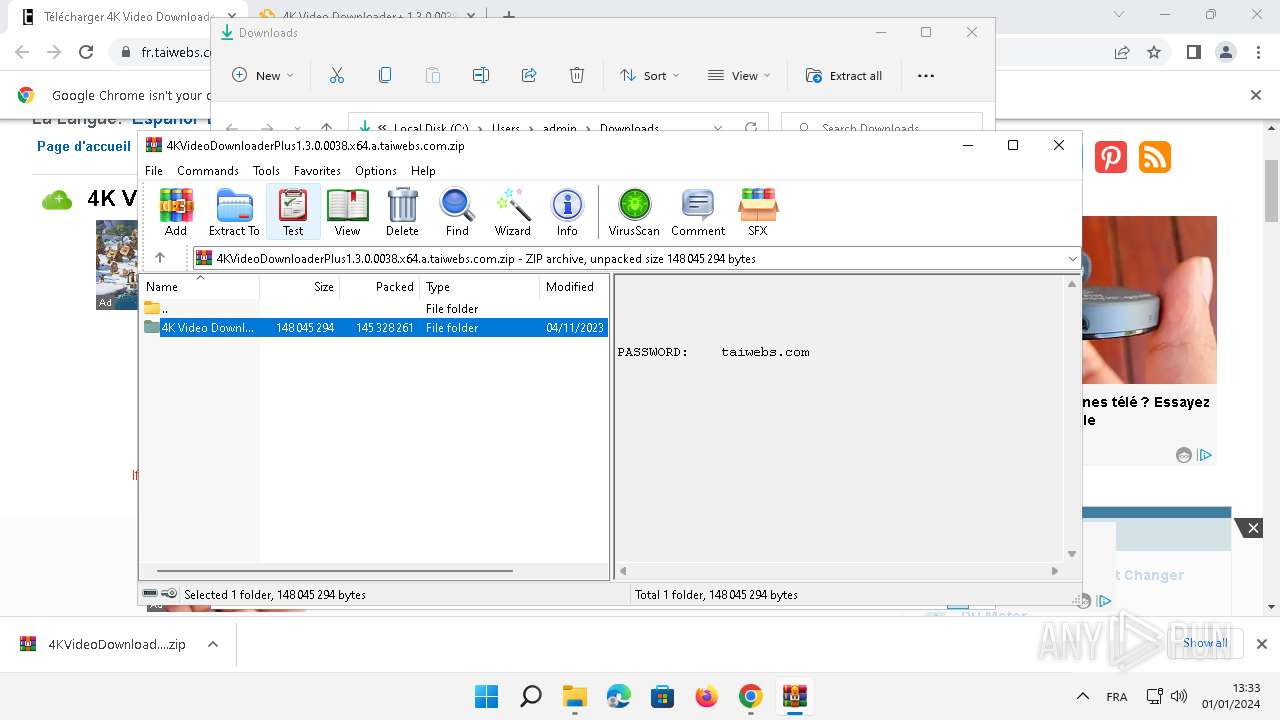The width and height of the screenshot is (1280, 720).
Task: Launch the Wizard wand tool
Action: pos(513,212)
